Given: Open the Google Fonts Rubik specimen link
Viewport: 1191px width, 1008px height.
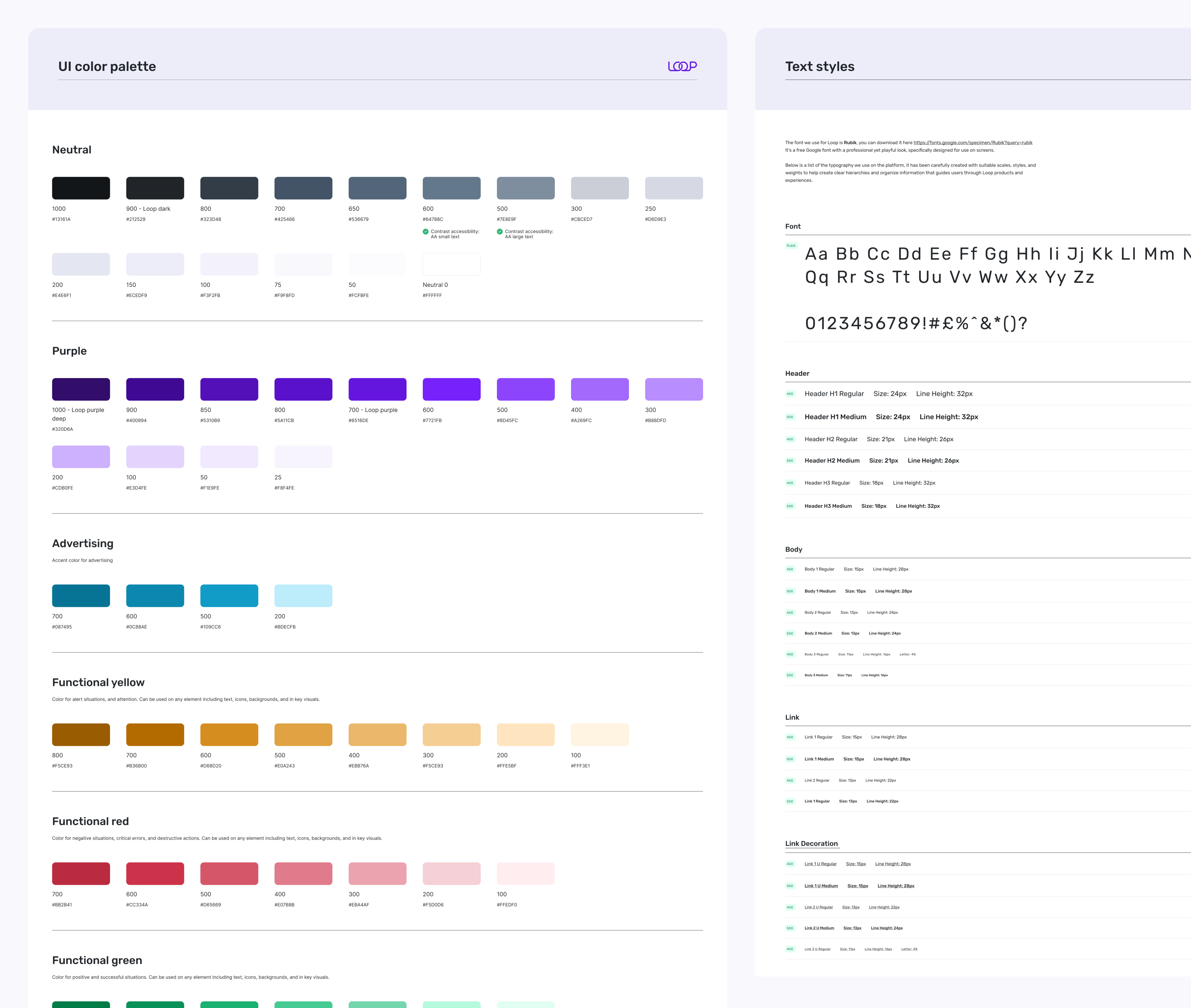Looking at the screenshot, I should coord(973,143).
